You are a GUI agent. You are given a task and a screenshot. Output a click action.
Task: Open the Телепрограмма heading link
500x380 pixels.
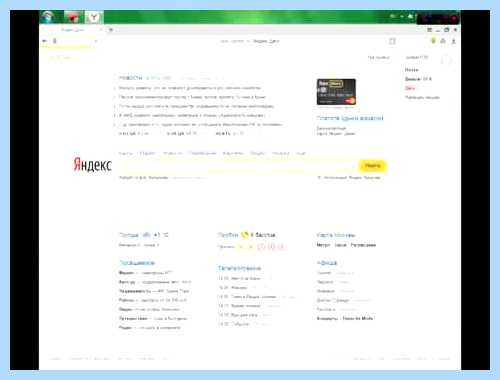[x=239, y=268]
